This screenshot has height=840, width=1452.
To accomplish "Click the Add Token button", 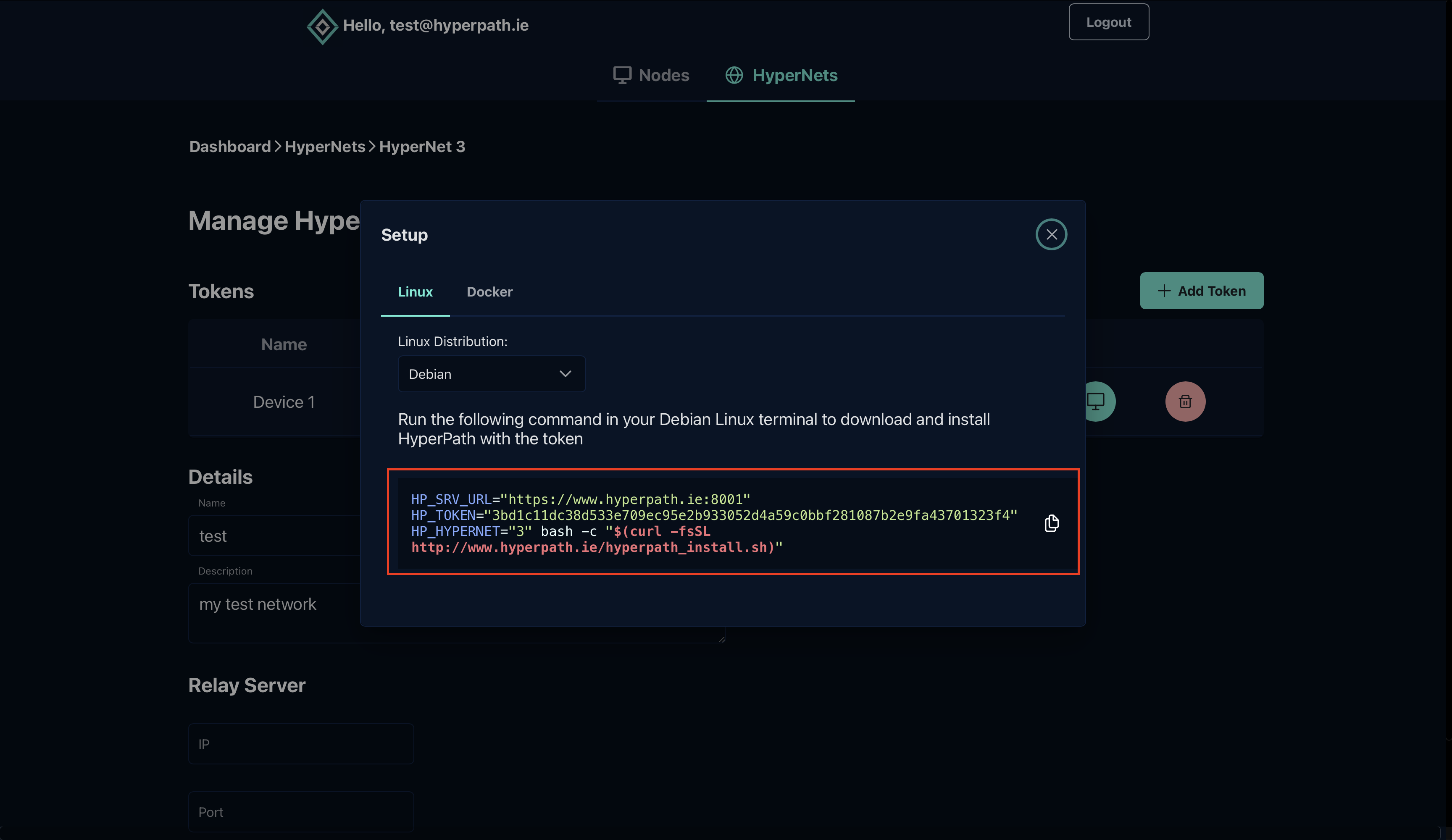I will [x=1201, y=291].
